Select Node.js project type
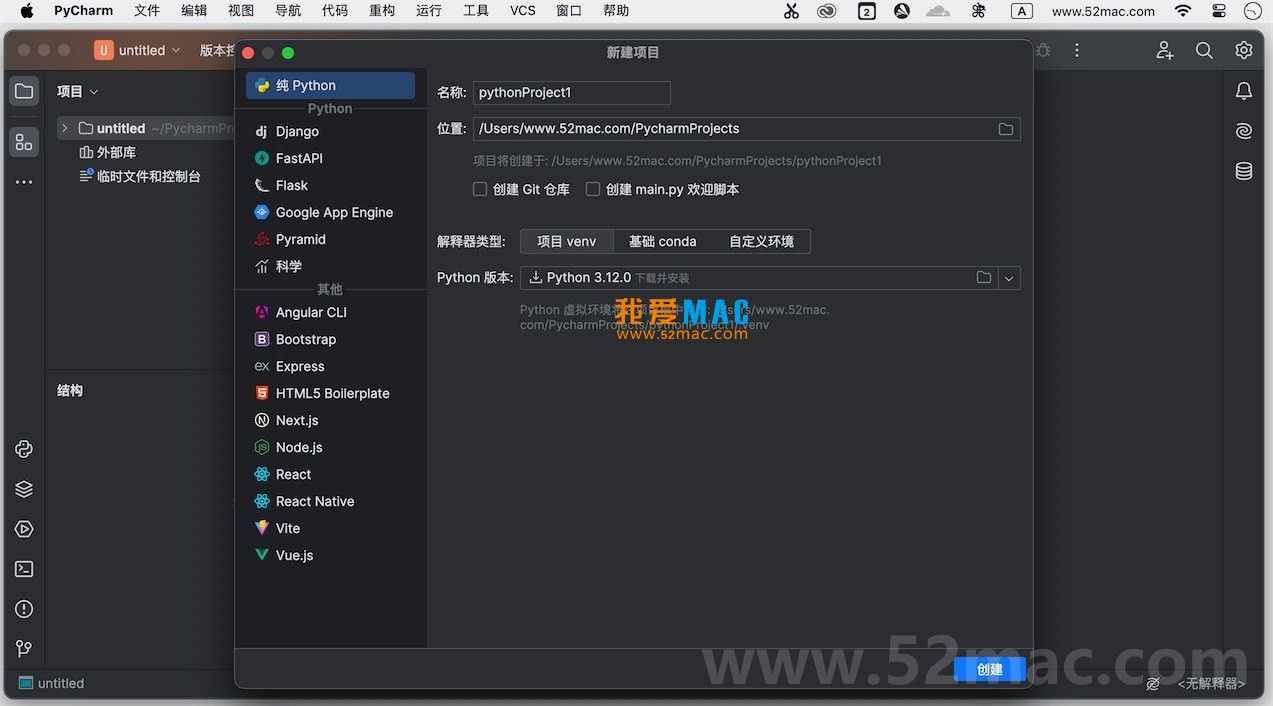Image resolution: width=1273 pixels, height=706 pixels. [x=330, y=447]
